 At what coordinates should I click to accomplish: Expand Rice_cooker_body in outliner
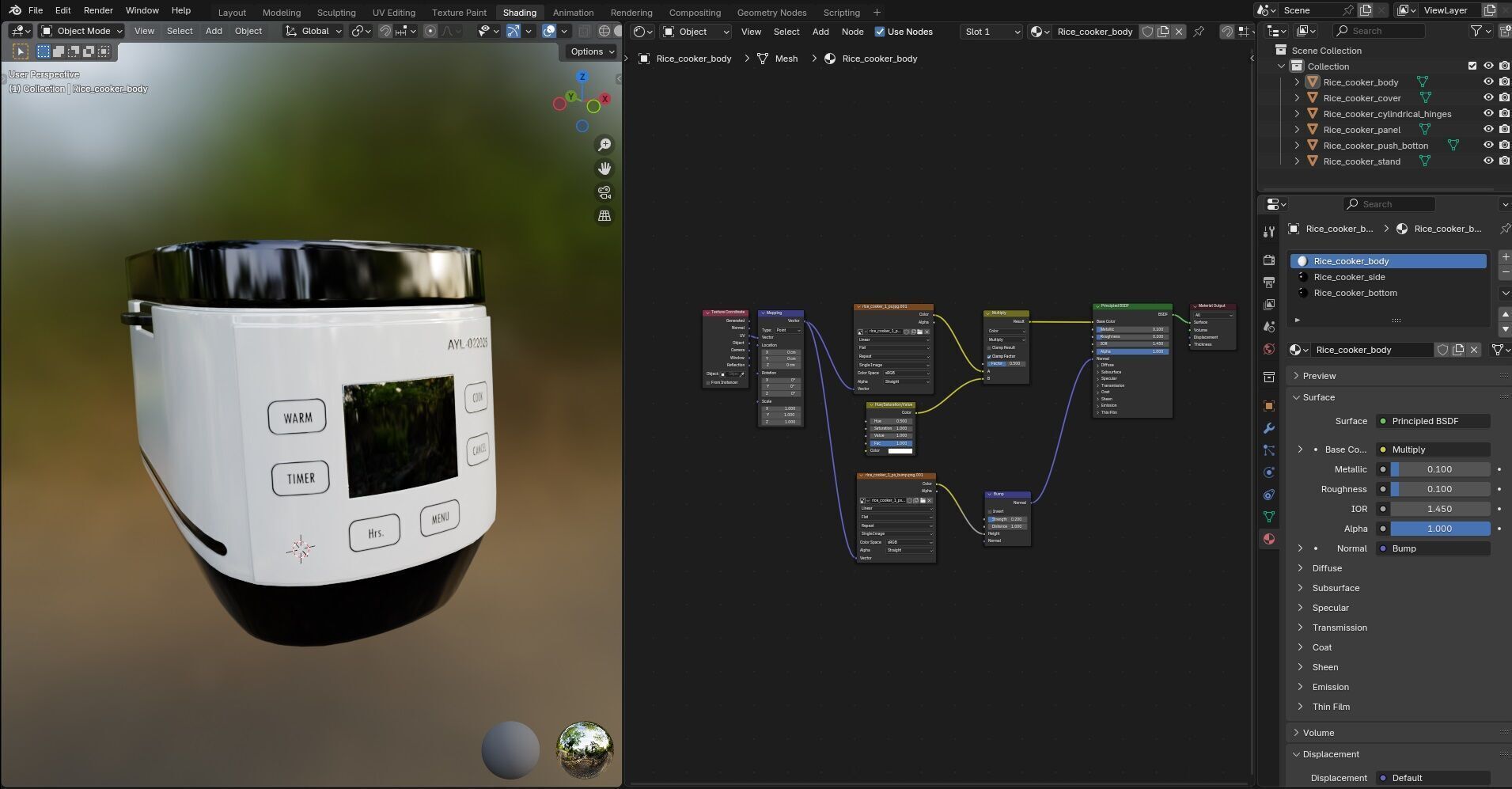pos(1297,82)
